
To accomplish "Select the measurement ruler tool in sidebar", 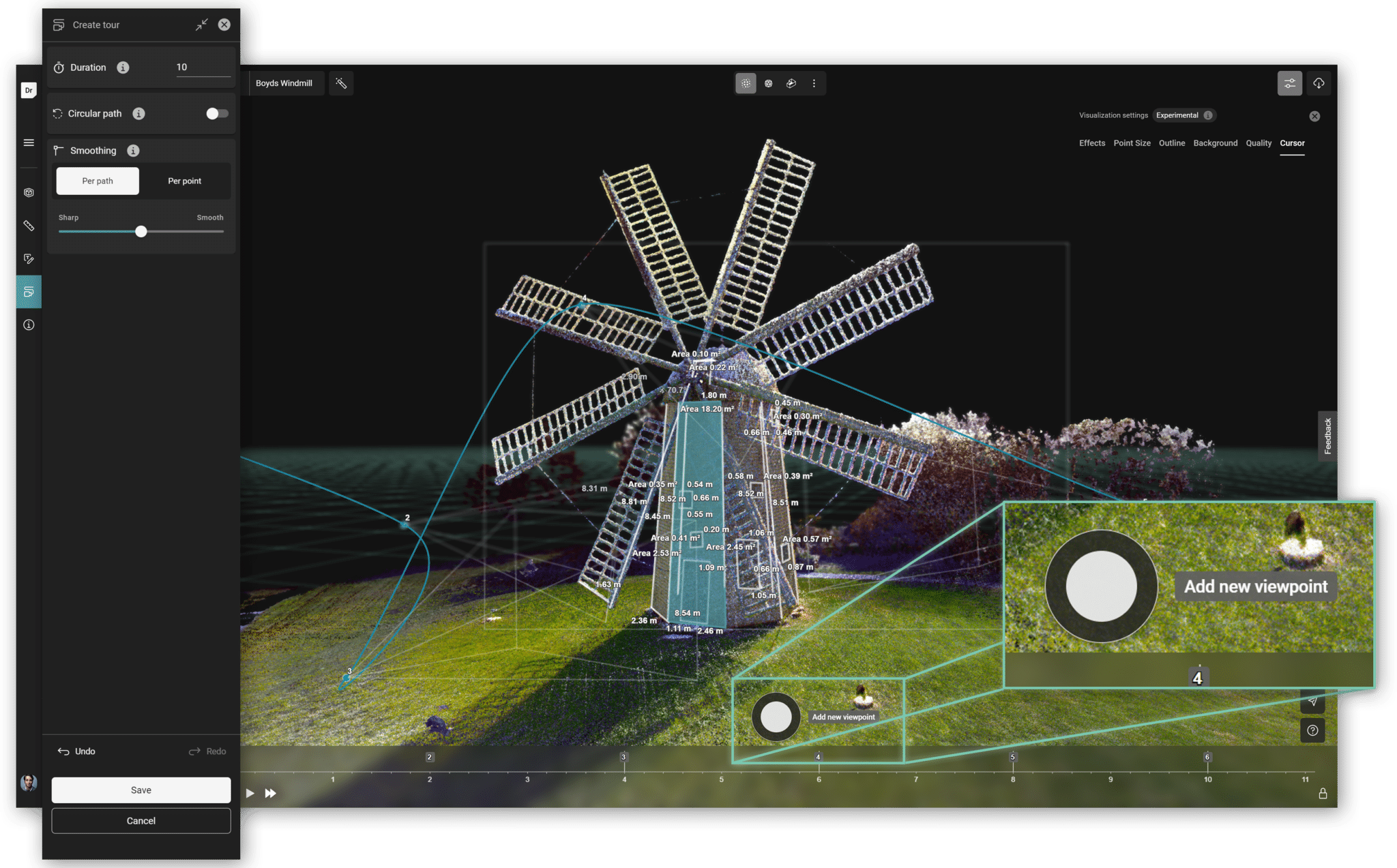I will click(29, 226).
